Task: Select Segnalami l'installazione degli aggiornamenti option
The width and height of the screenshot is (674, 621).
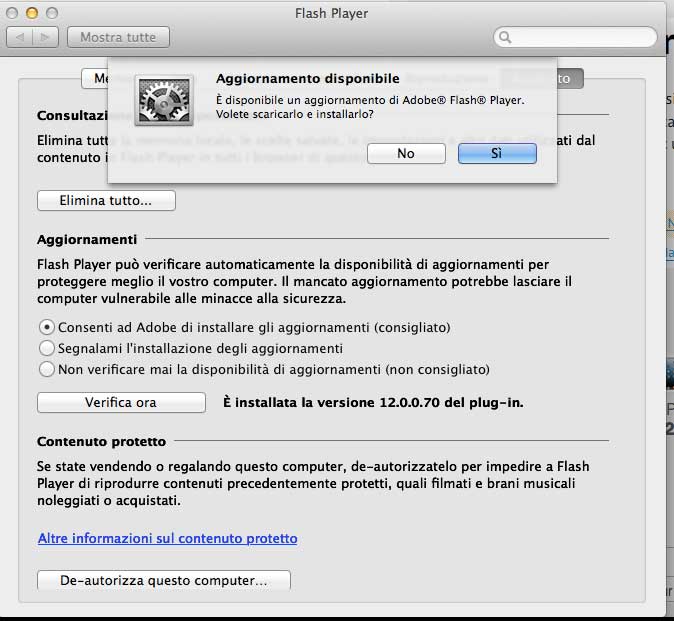Action: click(191, 348)
